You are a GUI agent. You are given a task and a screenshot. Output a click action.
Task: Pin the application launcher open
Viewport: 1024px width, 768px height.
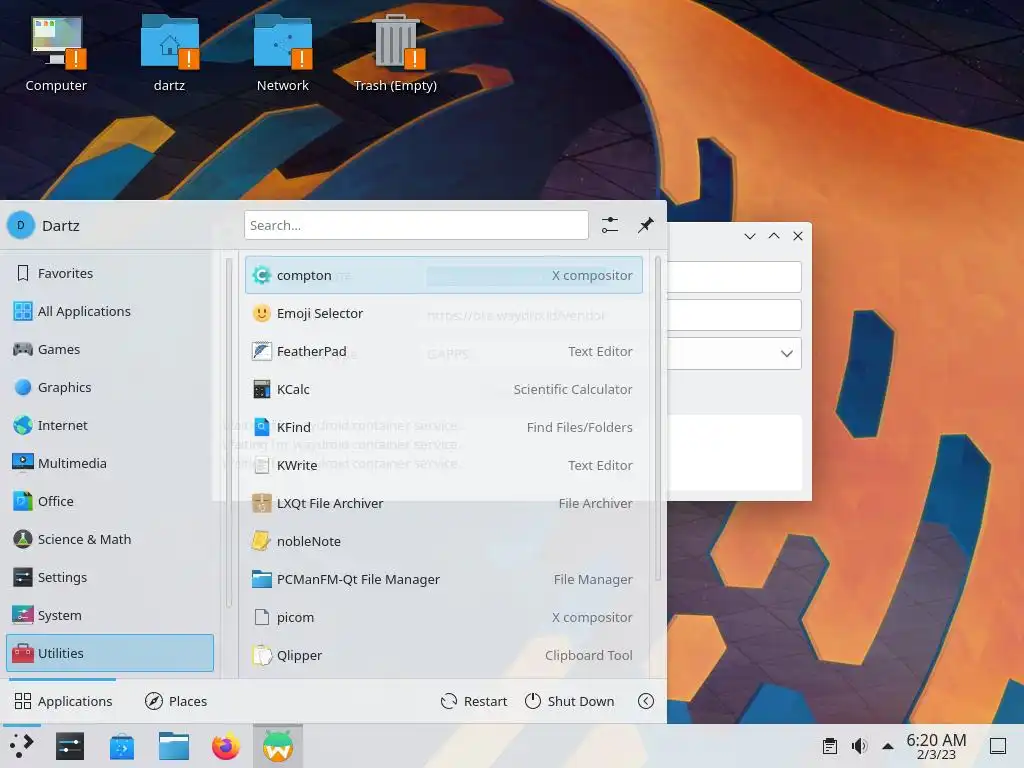(646, 225)
